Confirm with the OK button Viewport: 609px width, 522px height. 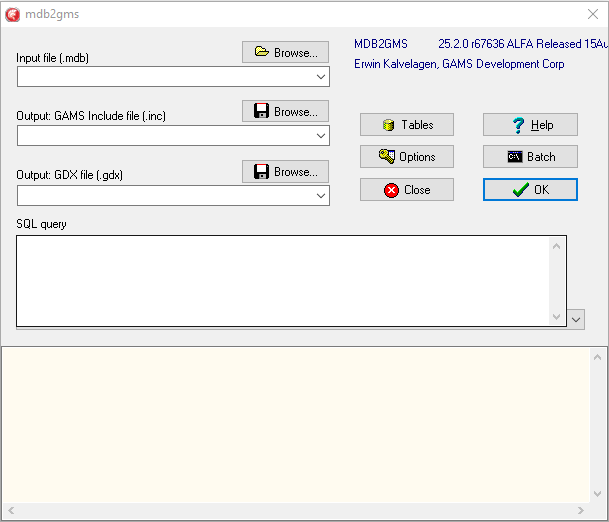(x=530, y=190)
